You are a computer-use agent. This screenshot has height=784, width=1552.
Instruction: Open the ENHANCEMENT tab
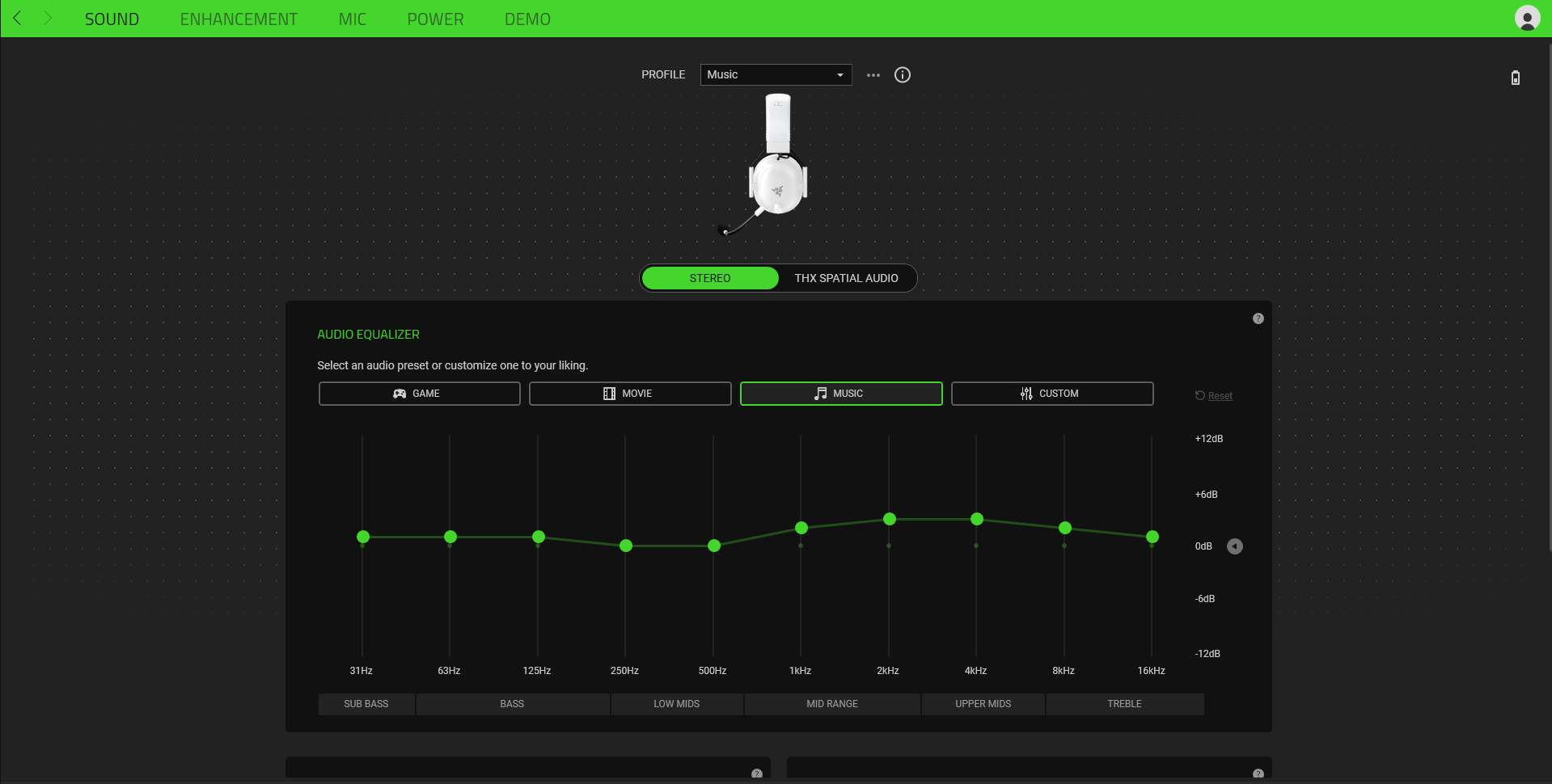coord(239,18)
